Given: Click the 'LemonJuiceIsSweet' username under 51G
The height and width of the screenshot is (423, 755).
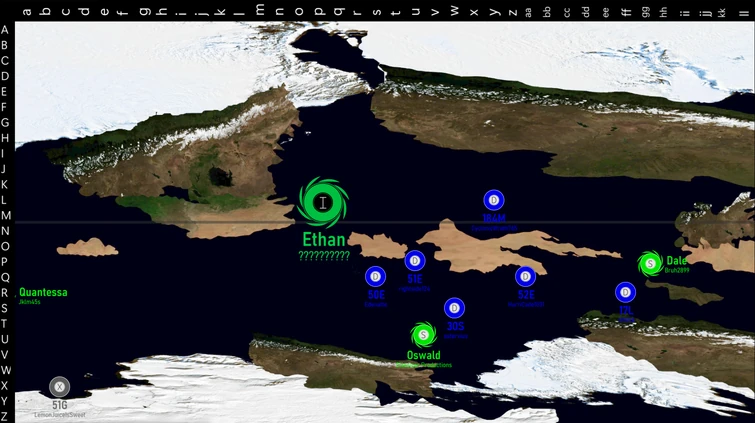Looking at the screenshot, I should pos(60,415).
